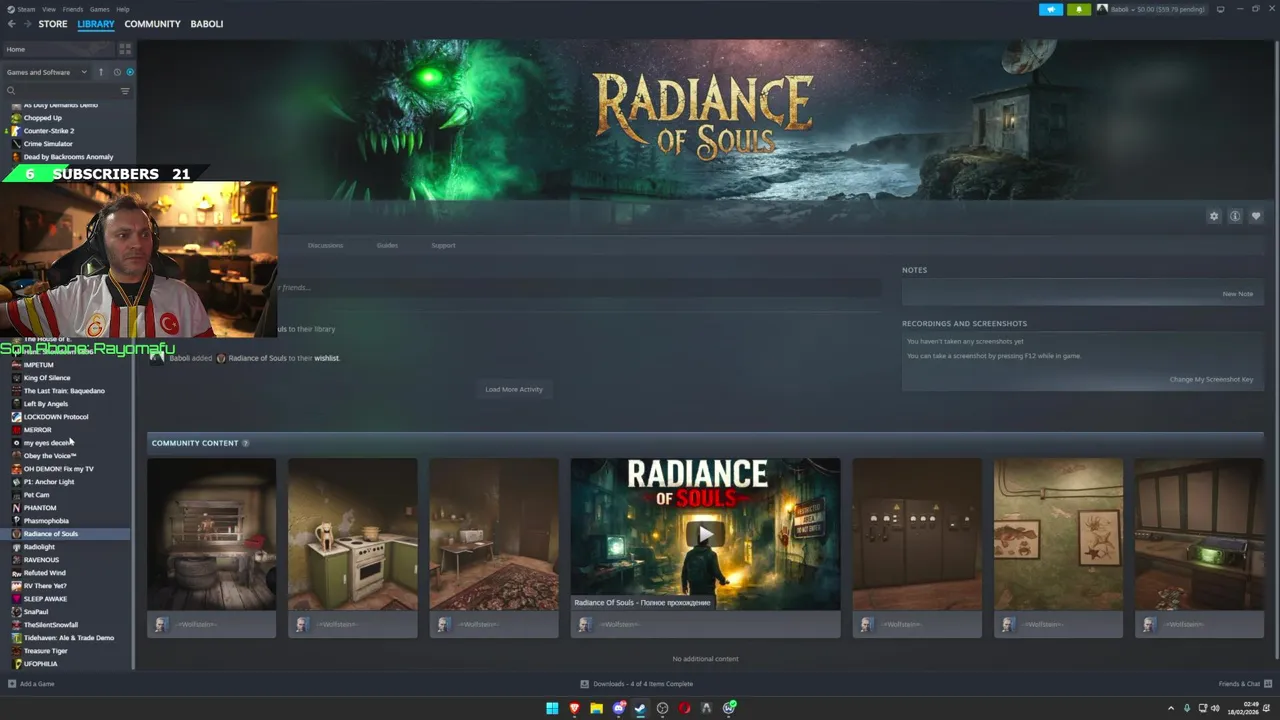This screenshot has height=720, width=1280.
Task: Click Add a Game plus icon
Action: click(12, 684)
